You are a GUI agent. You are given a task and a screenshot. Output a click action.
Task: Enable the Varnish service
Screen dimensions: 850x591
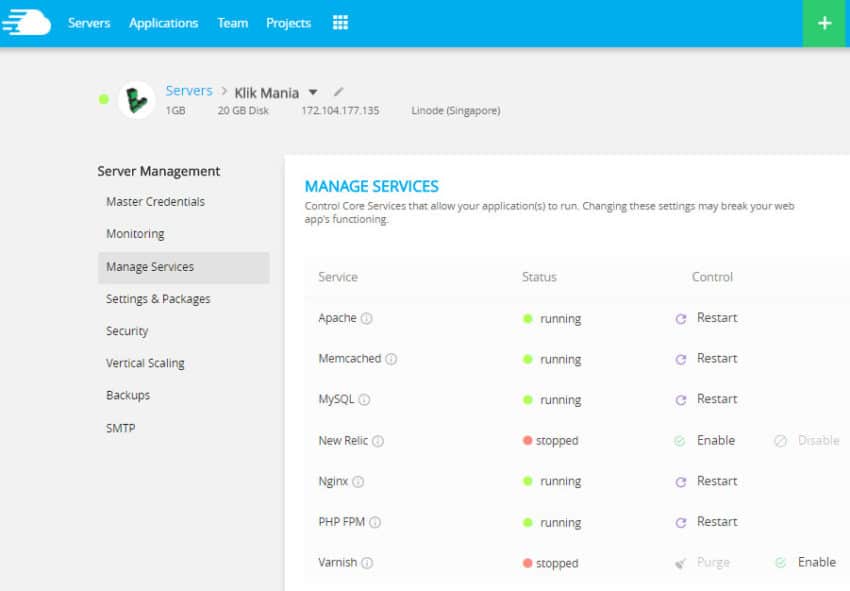(815, 562)
